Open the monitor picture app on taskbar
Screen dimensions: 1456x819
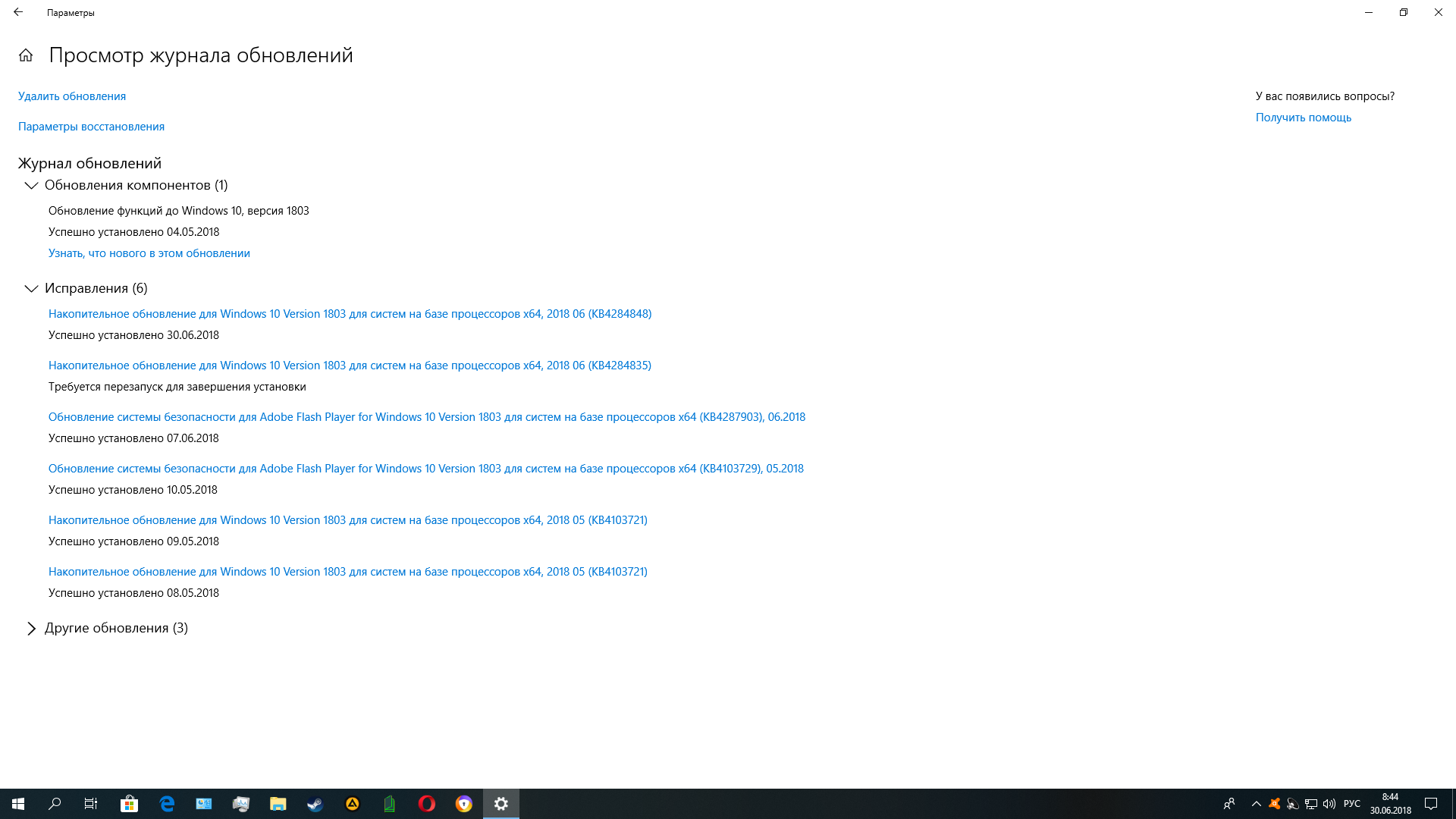click(x=241, y=804)
